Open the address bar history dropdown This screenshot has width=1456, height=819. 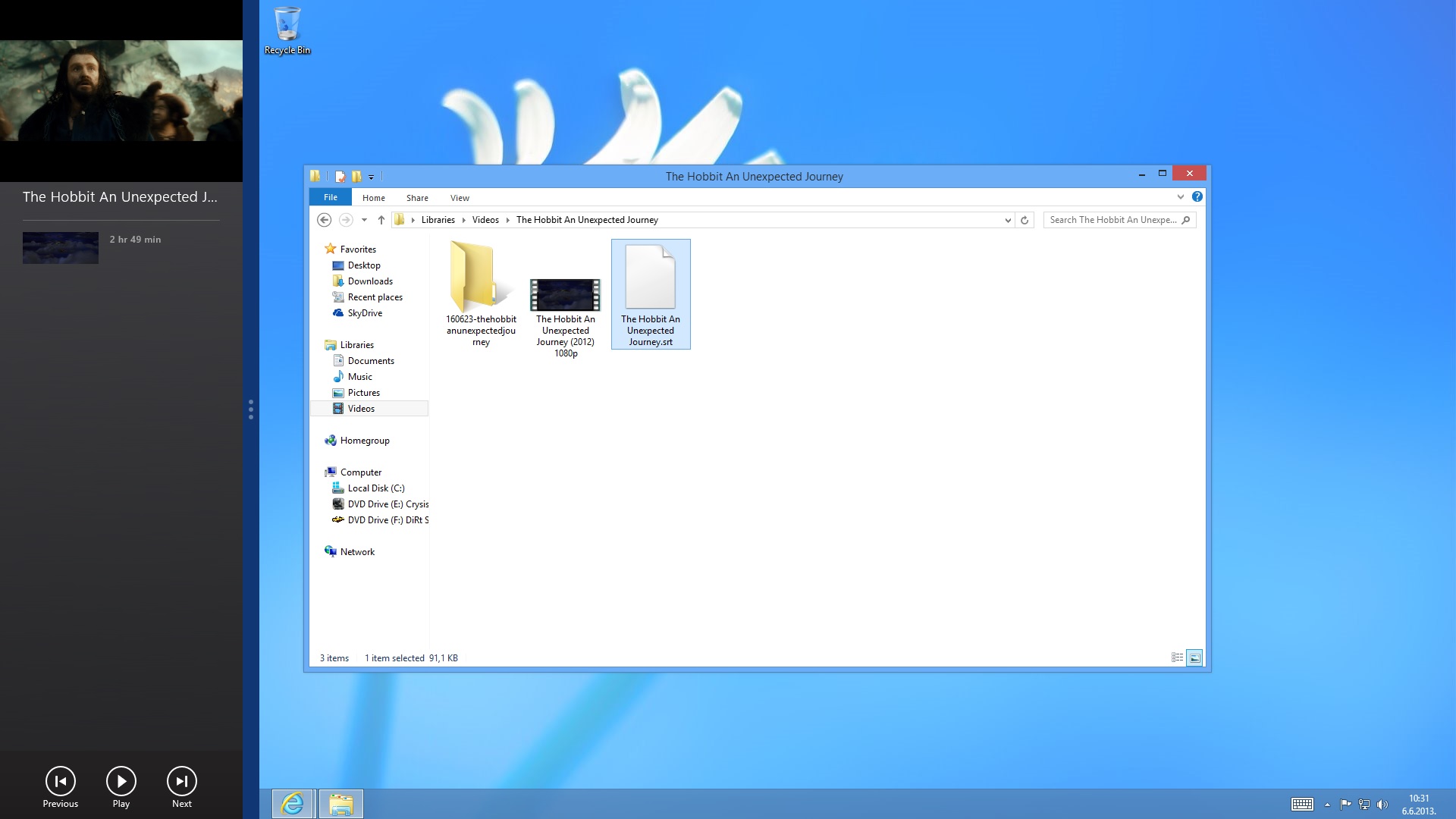pyautogui.click(x=1008, y=220)
